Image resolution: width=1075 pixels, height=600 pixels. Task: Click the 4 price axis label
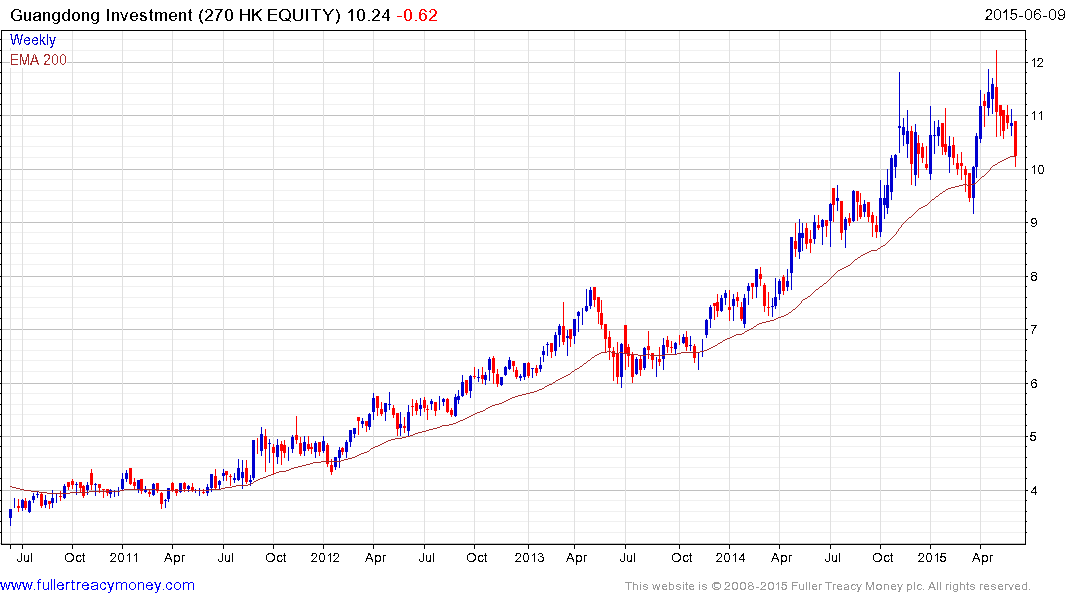pos(1034,490)
